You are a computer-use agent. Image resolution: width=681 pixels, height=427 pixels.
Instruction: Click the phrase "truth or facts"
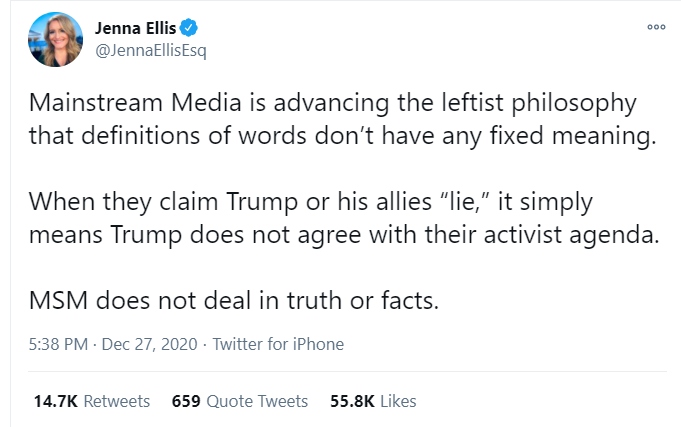coord(370,301)
